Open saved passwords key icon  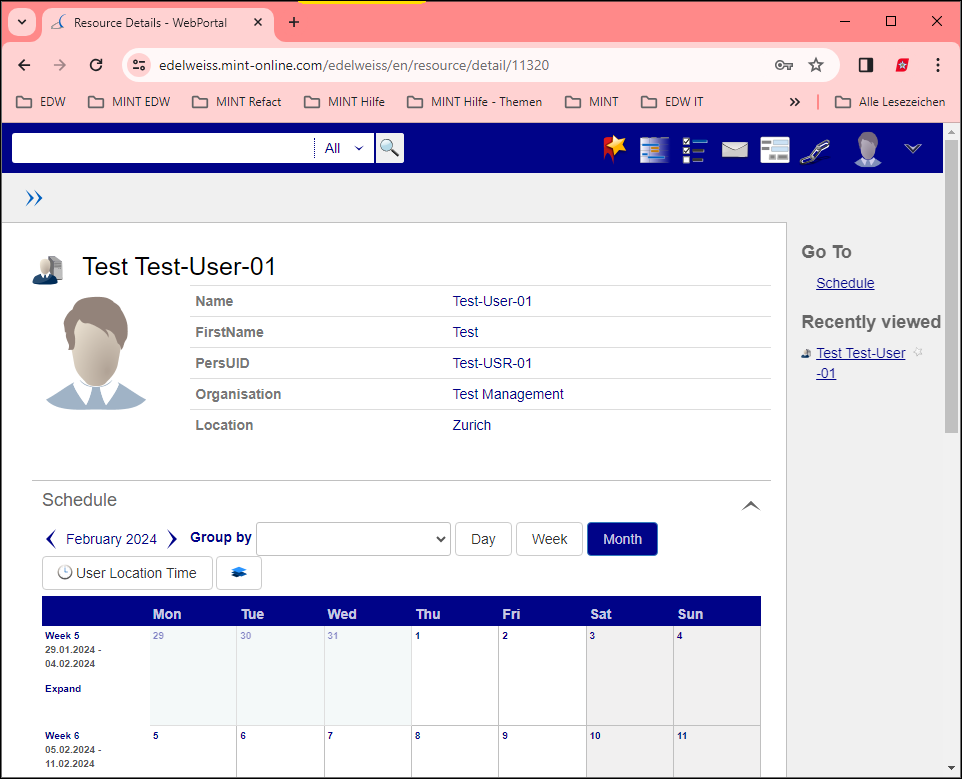click(783, 65)
